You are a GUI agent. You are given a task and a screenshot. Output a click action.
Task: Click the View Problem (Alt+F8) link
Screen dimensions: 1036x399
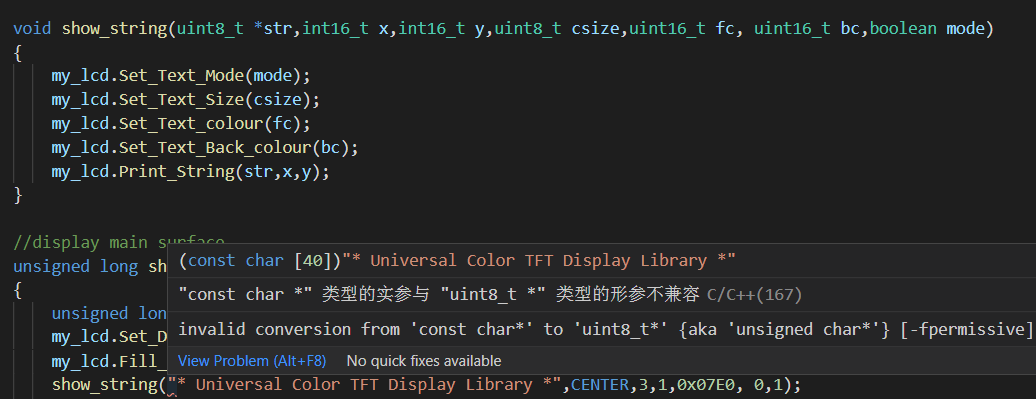(252, 361)
